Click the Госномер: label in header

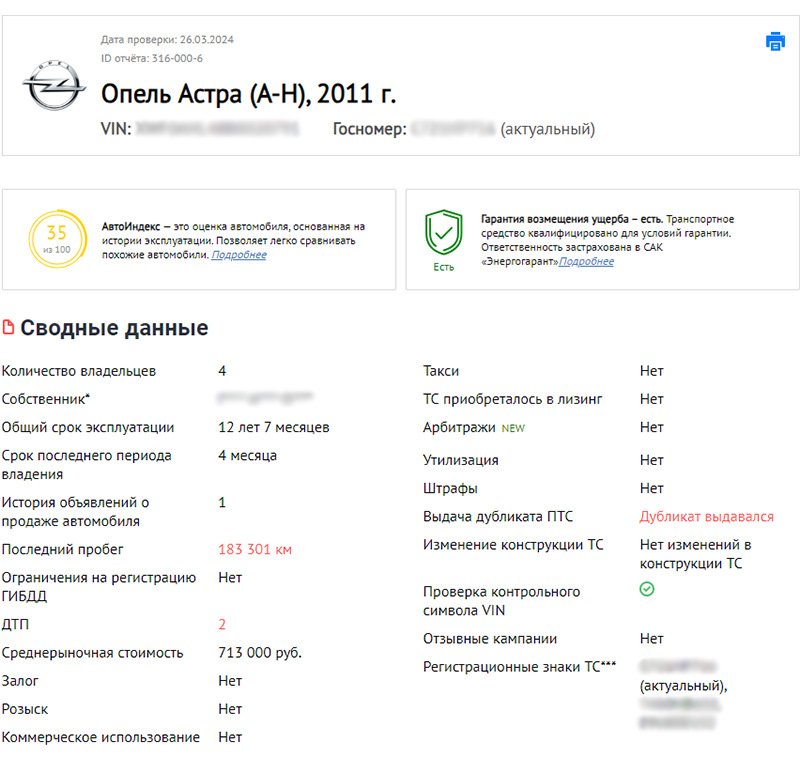369,129
